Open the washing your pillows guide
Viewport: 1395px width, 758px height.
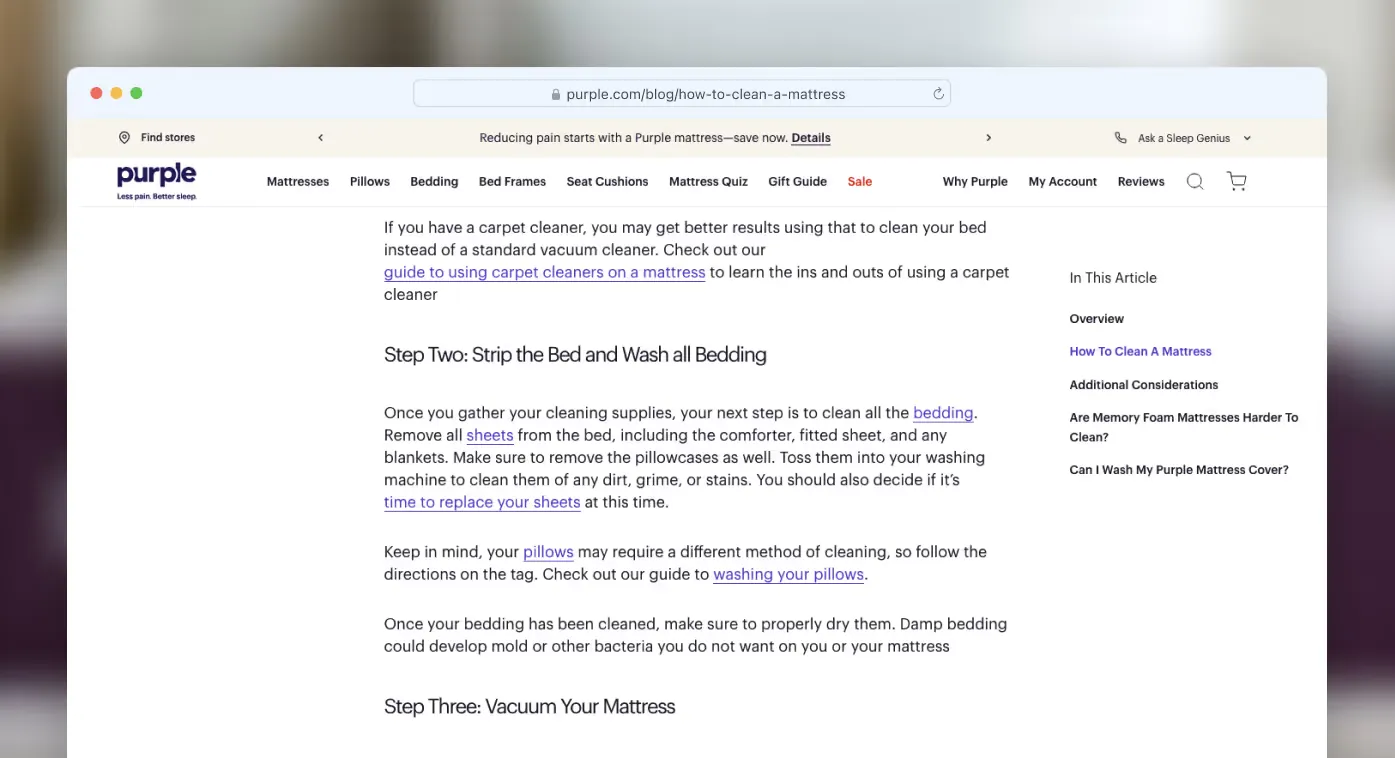tap(788, 574)
